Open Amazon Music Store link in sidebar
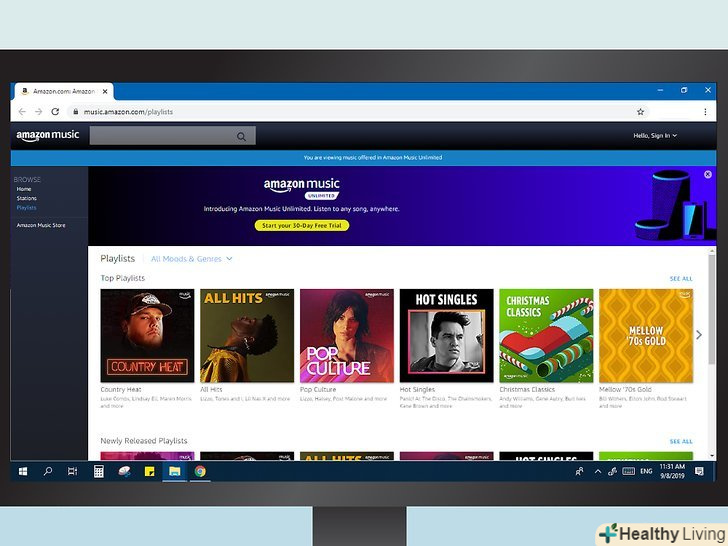 [41, 225]
